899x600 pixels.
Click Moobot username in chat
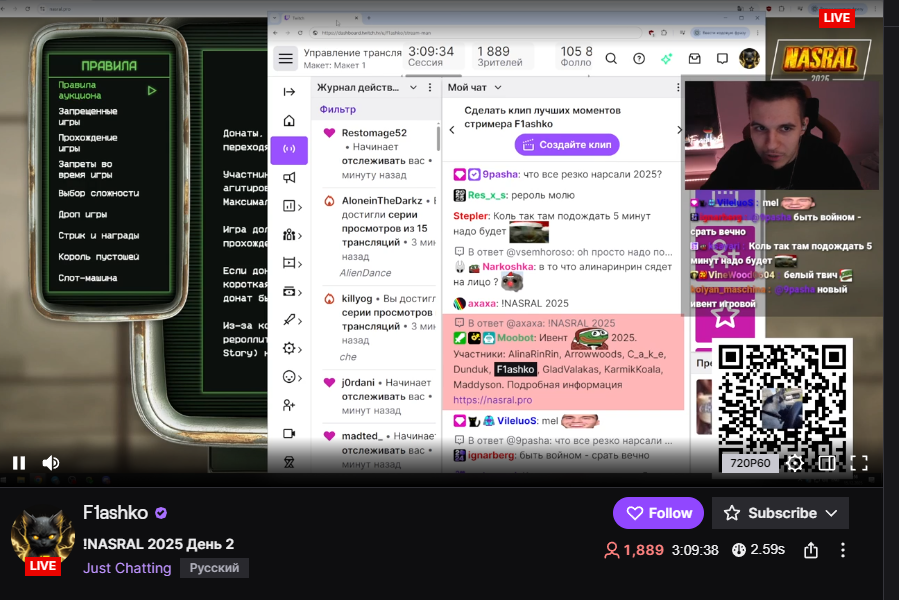point(516,338)
